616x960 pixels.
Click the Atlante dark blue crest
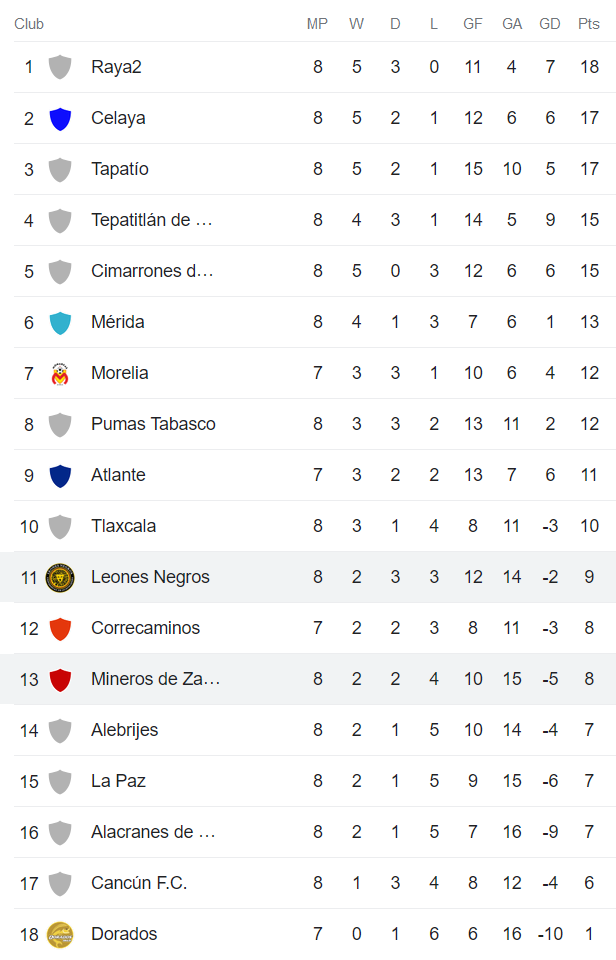pos(60,475)
